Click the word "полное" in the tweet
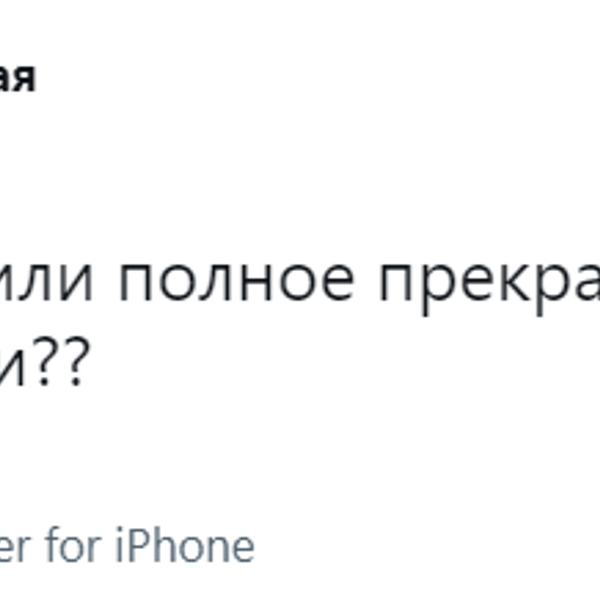Screen dimensions: 600x600 [x=237, y=282]
